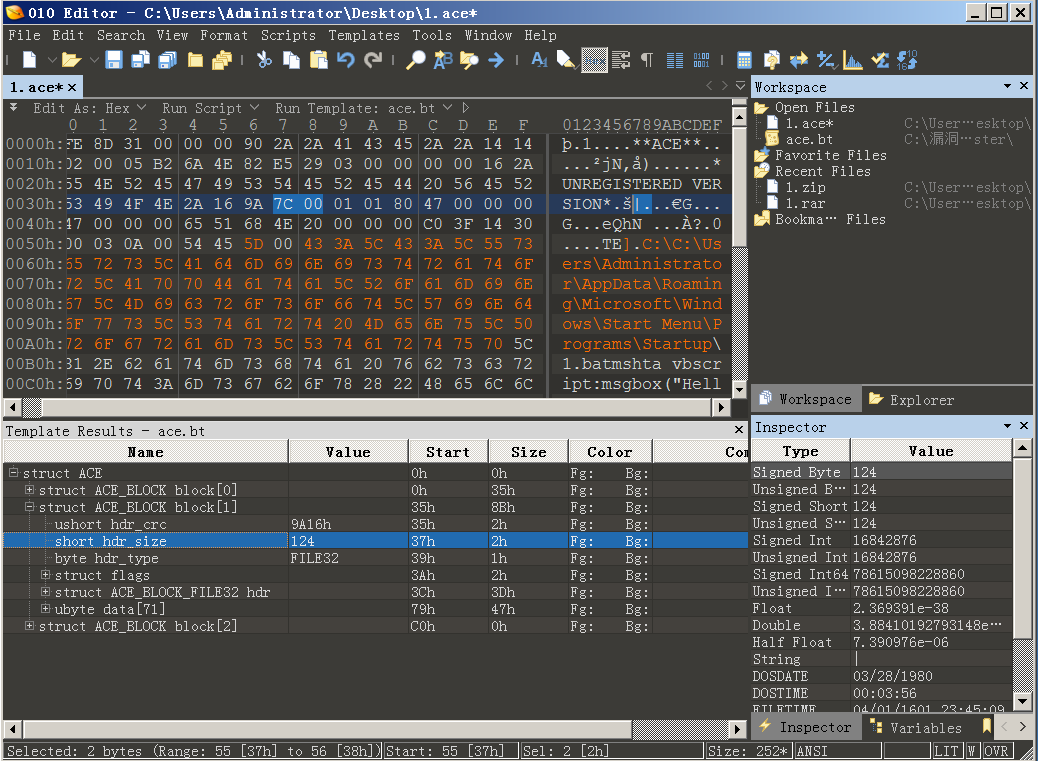Toggle LIT endian indicator in status bar
This screenshot has height=761, width=1038.
tap(946, 751)
